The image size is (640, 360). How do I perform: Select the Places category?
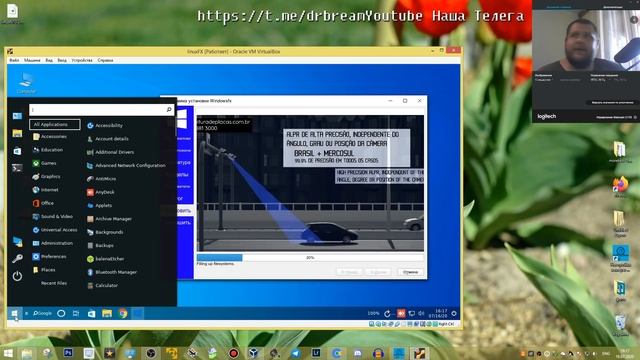(44, 270)
